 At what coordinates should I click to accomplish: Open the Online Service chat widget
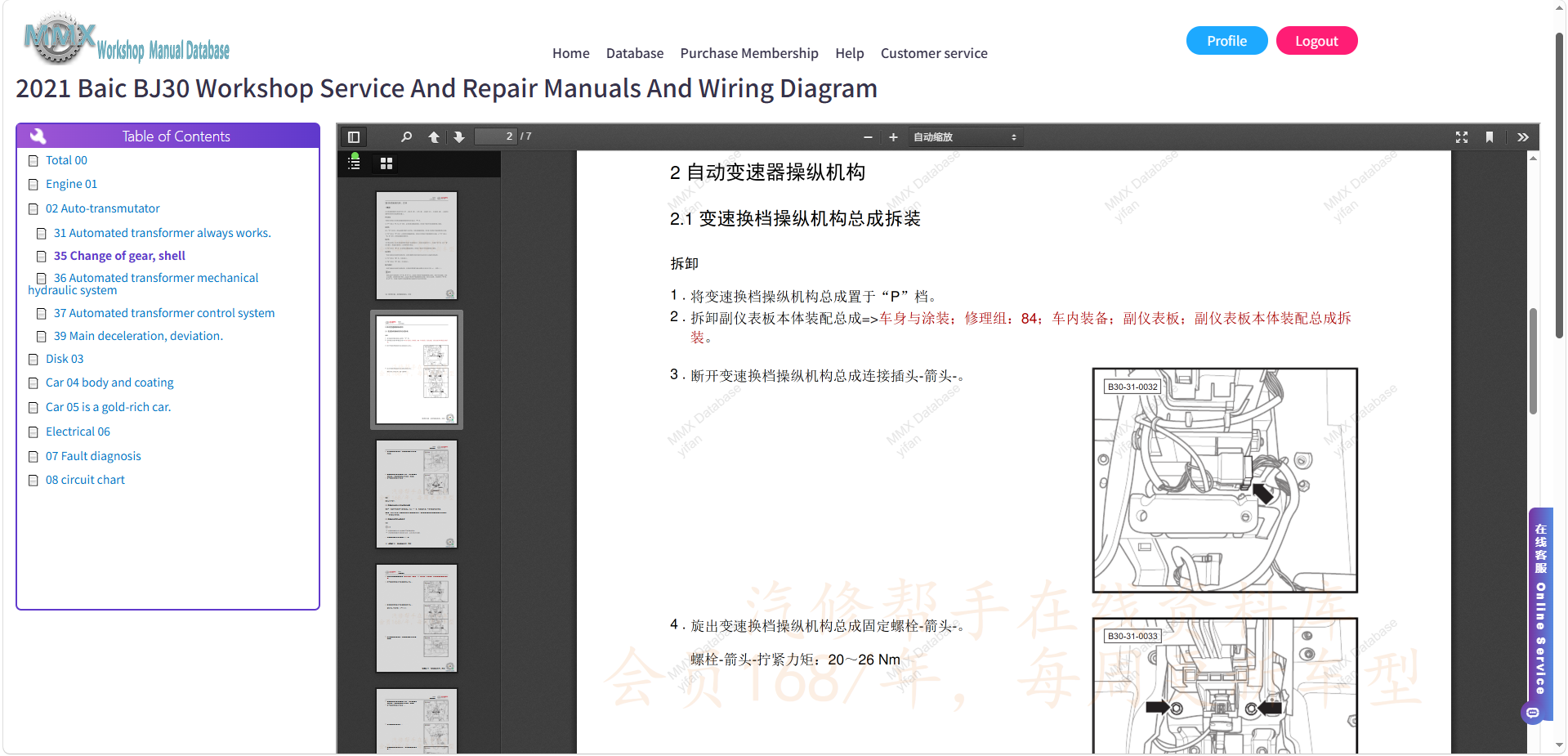[1540, 615]
